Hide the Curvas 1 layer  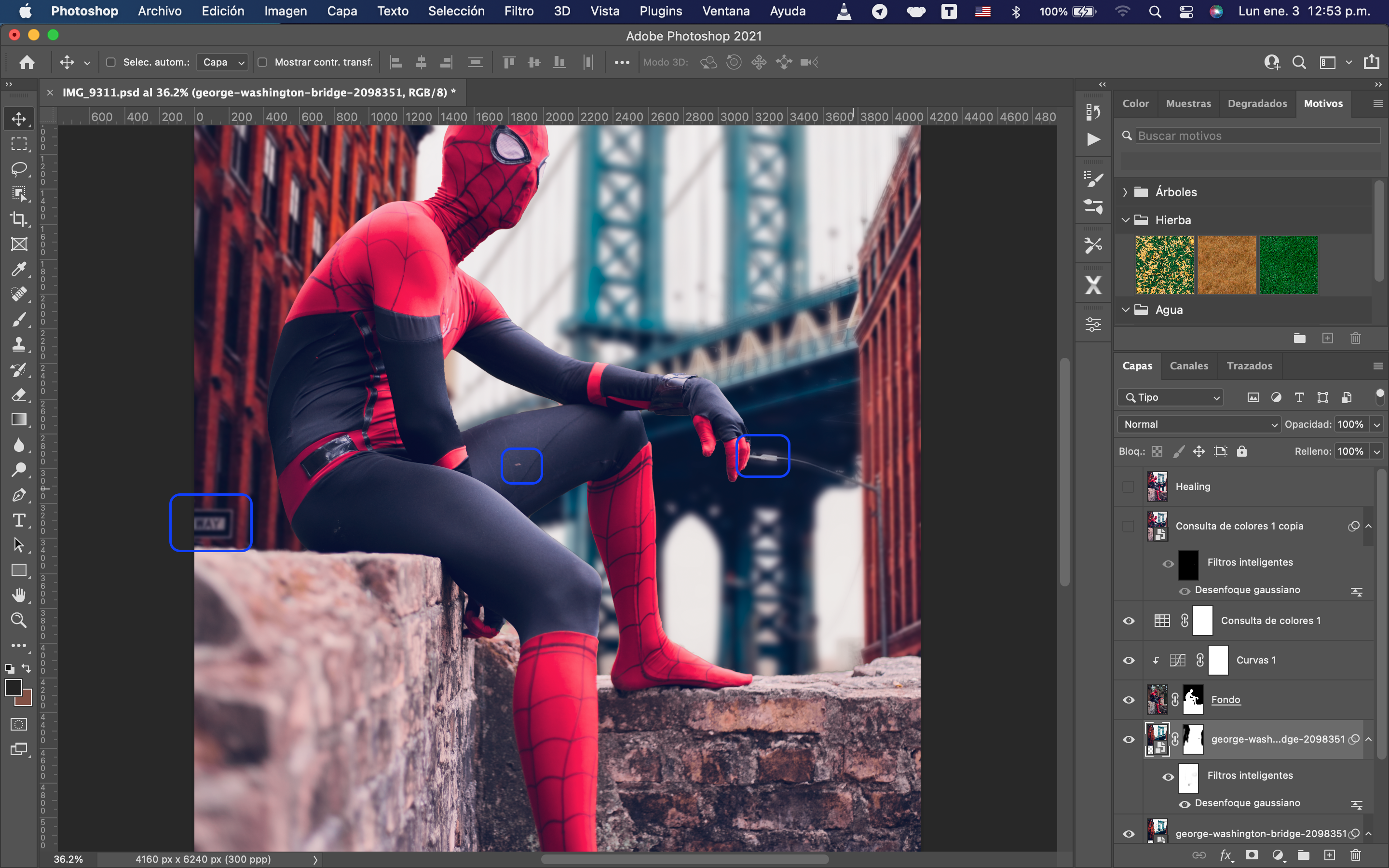[1129, 660]
